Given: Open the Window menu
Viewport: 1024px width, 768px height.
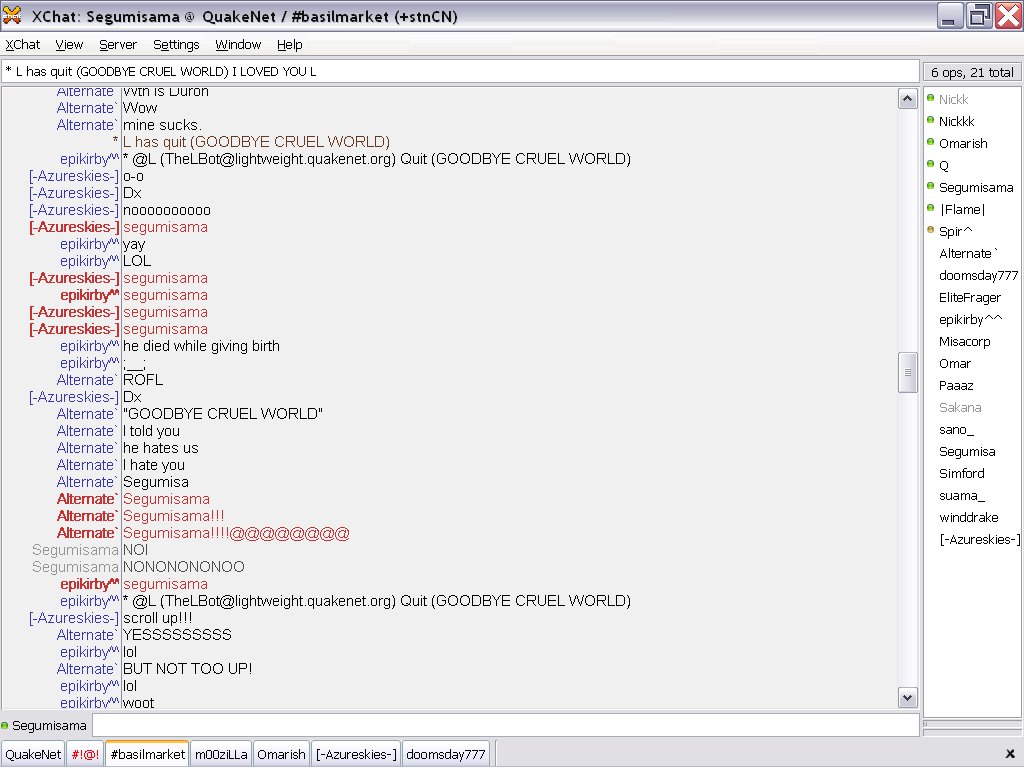Looking at the screenshot, I should tap(238, 45).
